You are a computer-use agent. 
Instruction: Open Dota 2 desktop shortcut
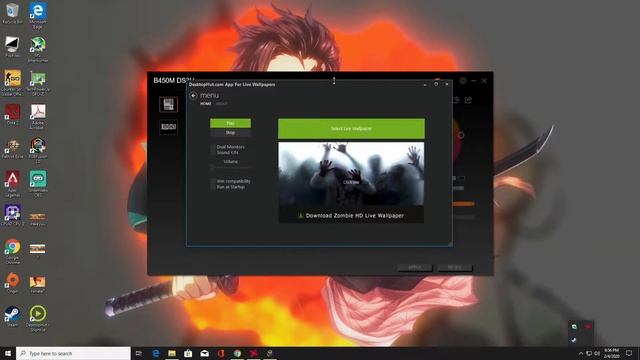pyautogui.click(x=12, y=114)
